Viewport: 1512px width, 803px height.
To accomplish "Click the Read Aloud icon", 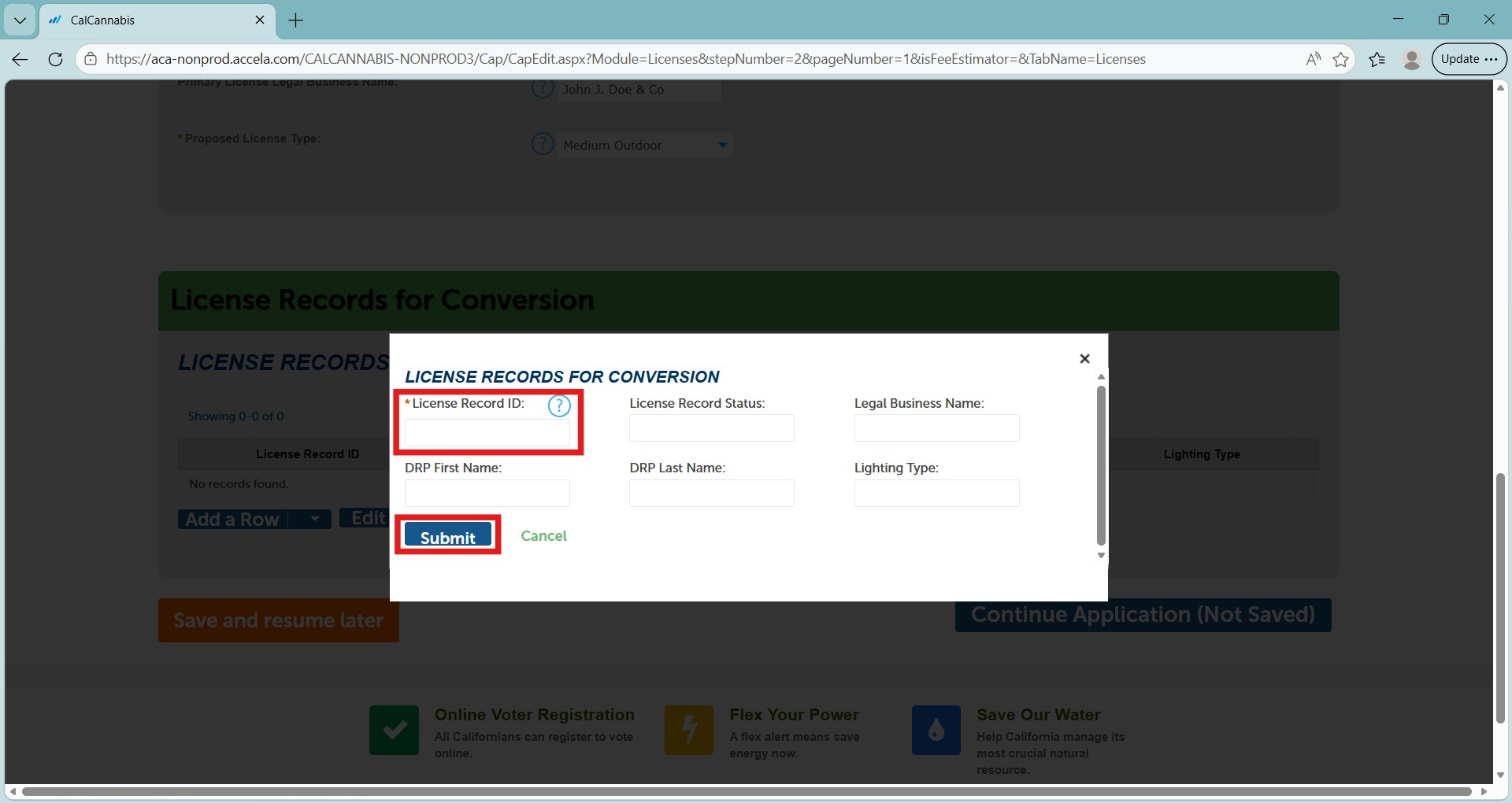I will (x=1313, y=59).
